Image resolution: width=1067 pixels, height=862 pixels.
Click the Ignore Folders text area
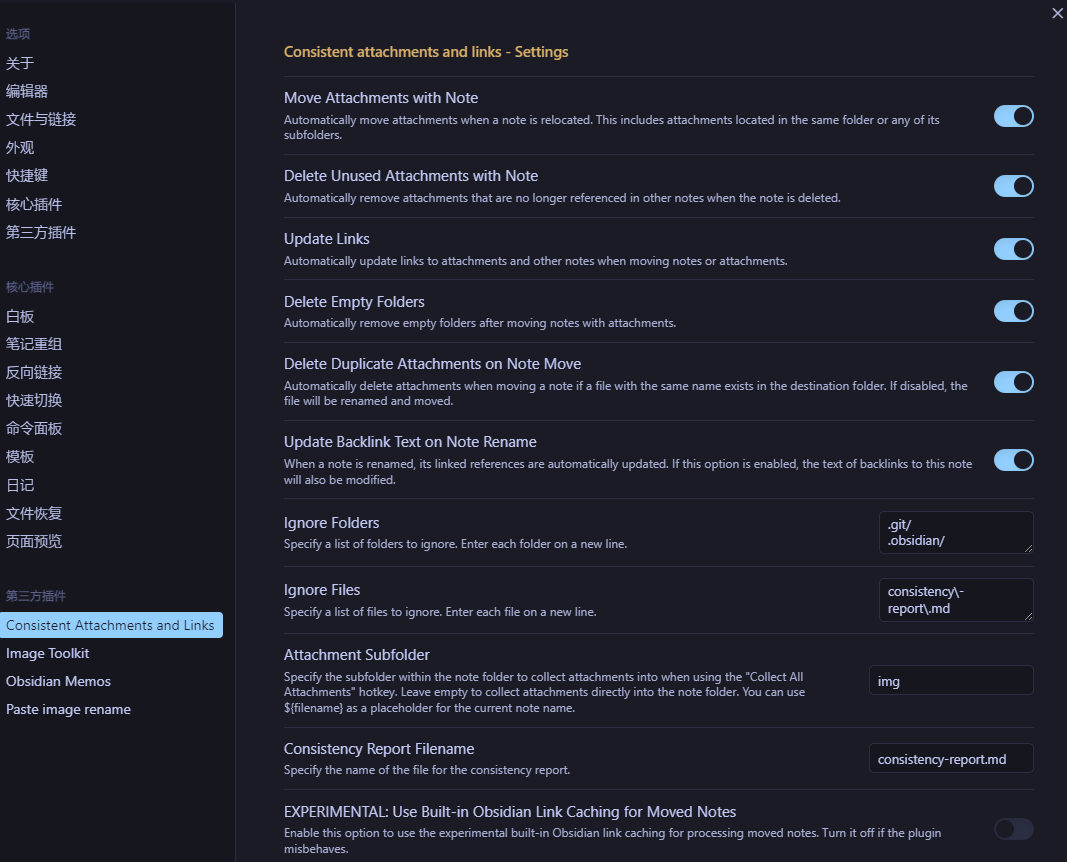click(955, 532)
